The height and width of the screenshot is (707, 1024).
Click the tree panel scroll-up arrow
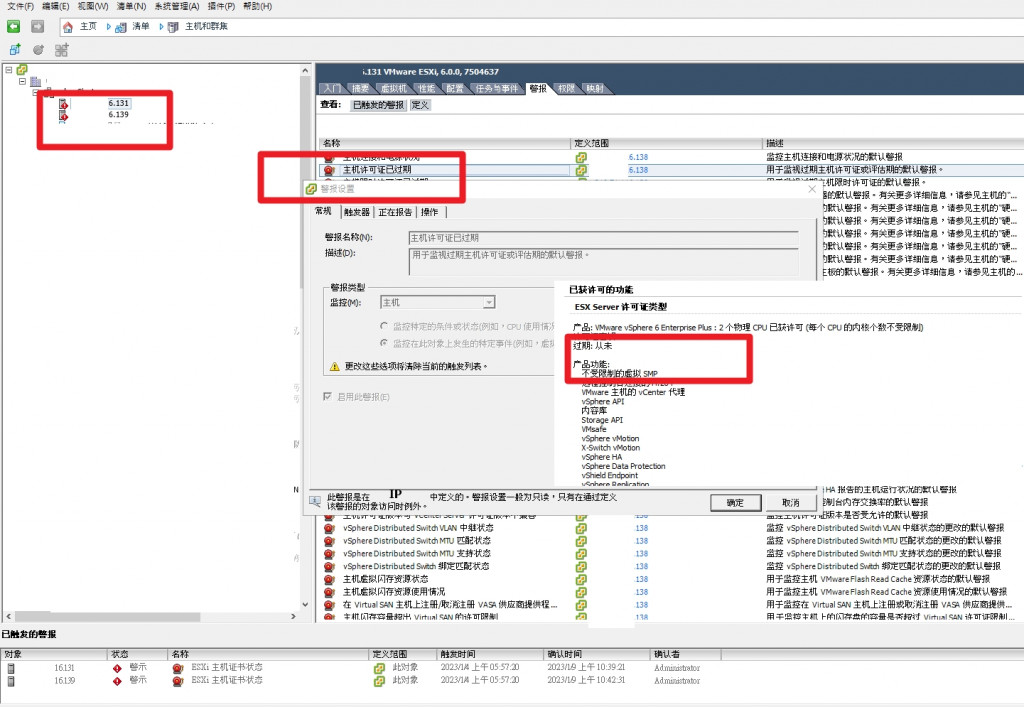pyautogui.click(x=305, y=70)
